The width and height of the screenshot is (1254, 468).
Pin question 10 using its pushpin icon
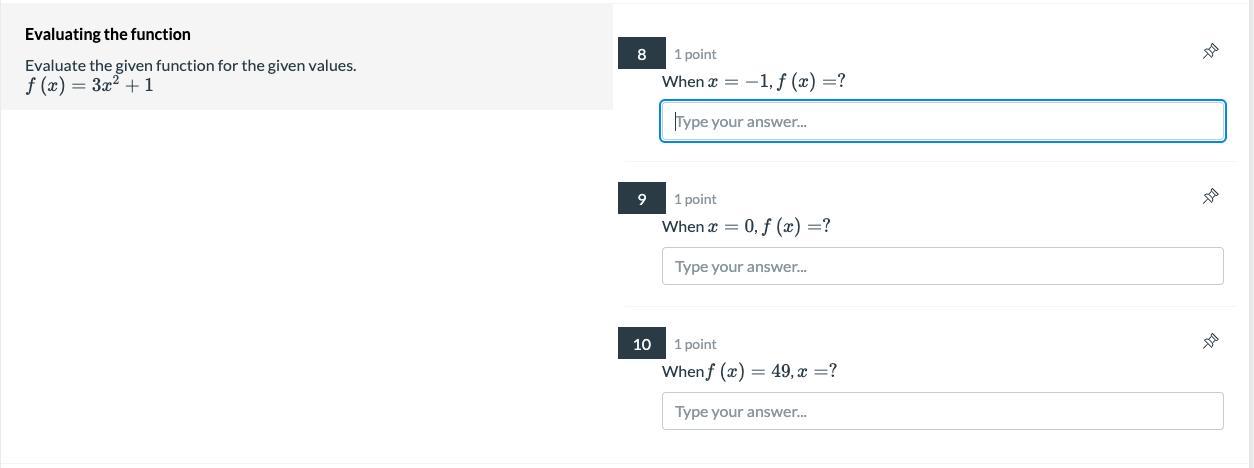coord(1210,341)
